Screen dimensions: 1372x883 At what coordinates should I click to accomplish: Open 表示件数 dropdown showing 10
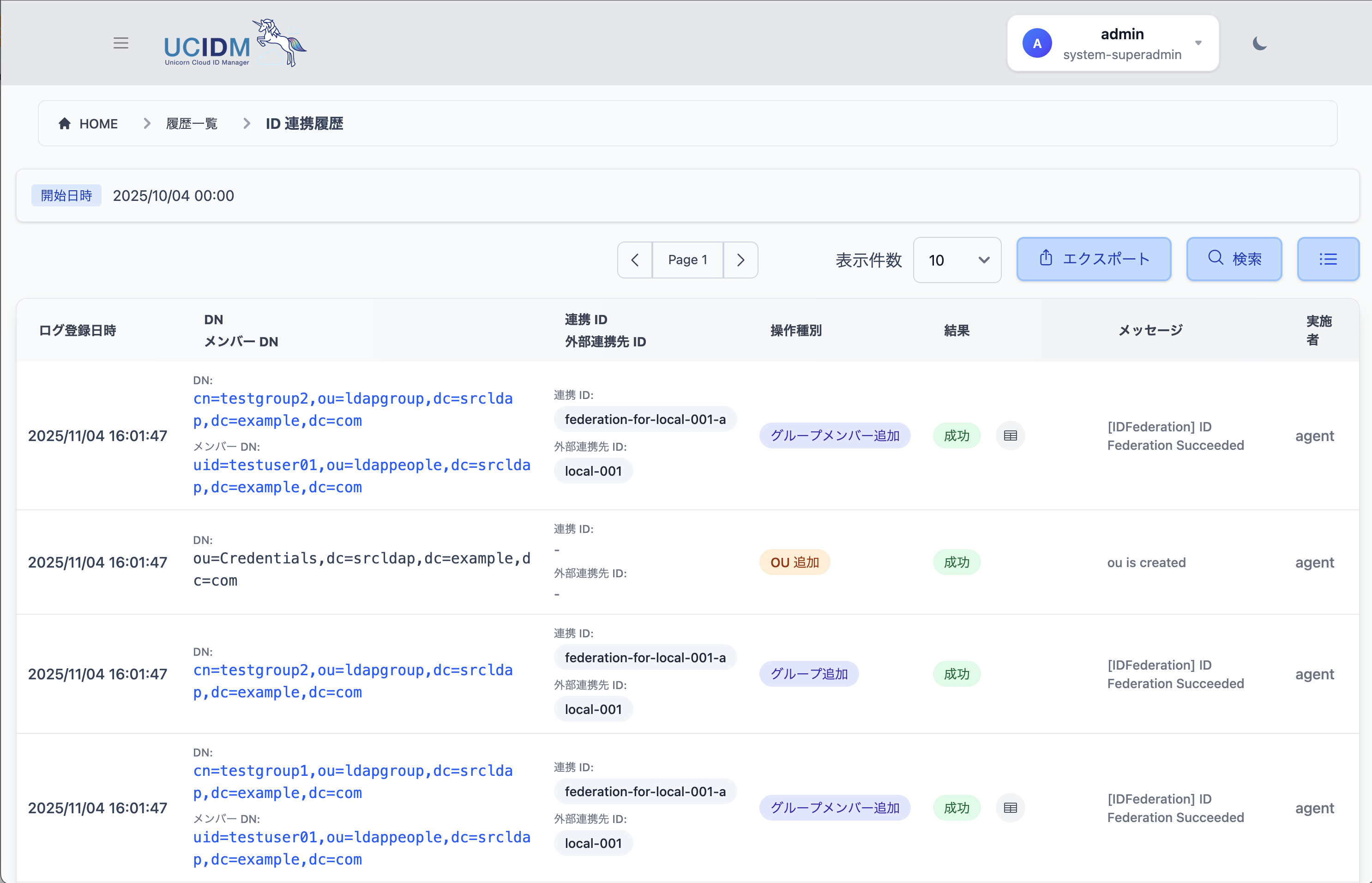pos(957,260)
